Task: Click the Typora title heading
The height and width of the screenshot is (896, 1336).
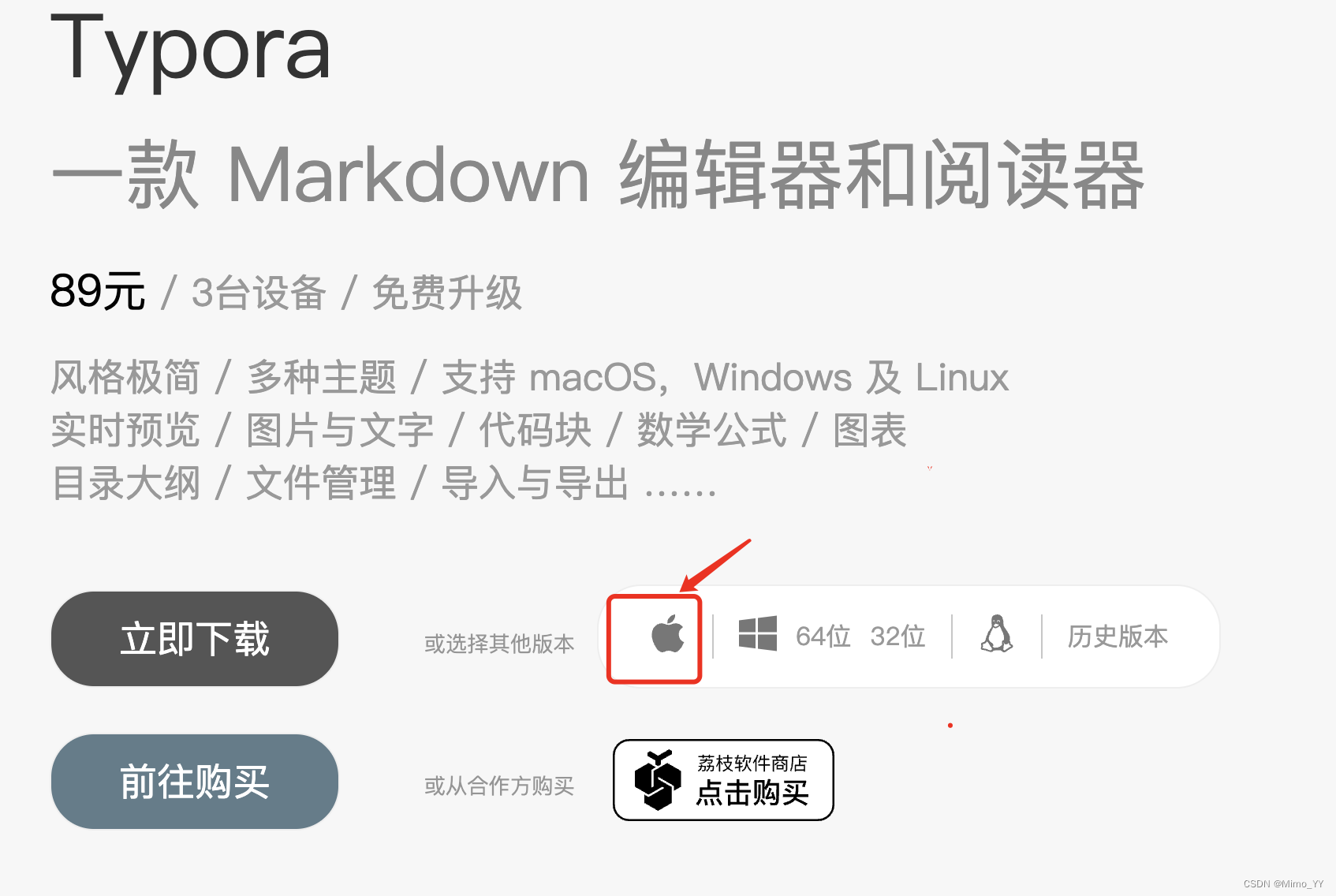Action: click(x=191, y=50)
